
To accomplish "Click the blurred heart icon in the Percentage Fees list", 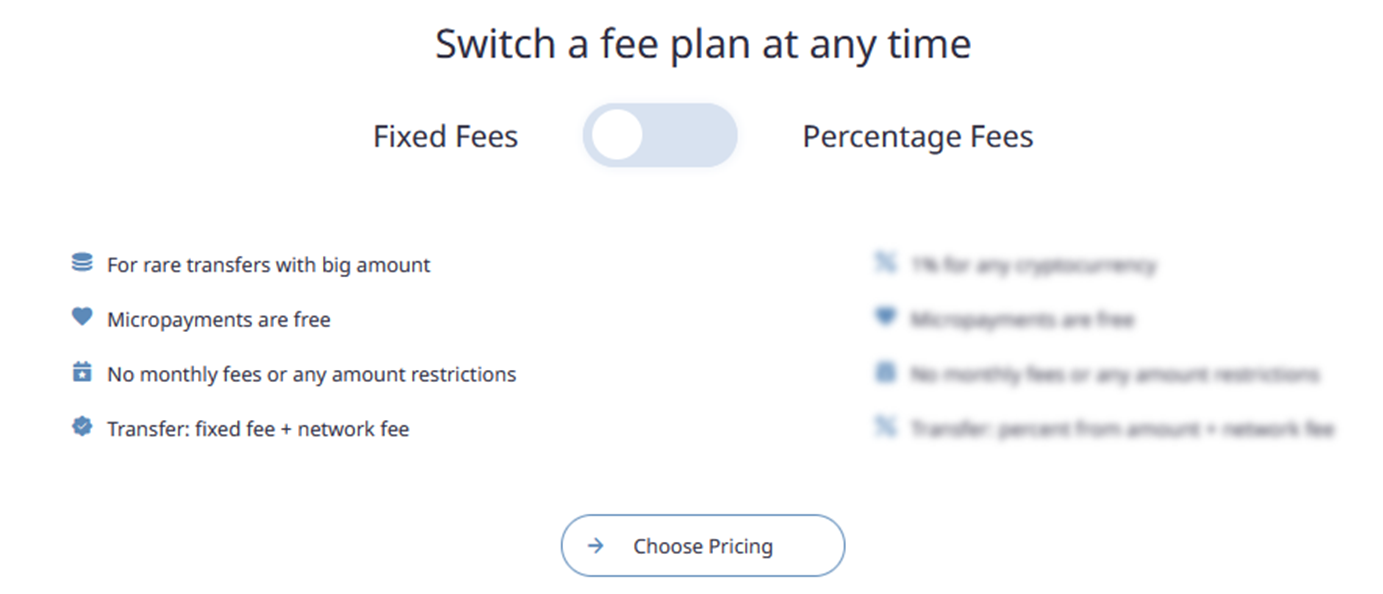I will (x=885, y=318).
